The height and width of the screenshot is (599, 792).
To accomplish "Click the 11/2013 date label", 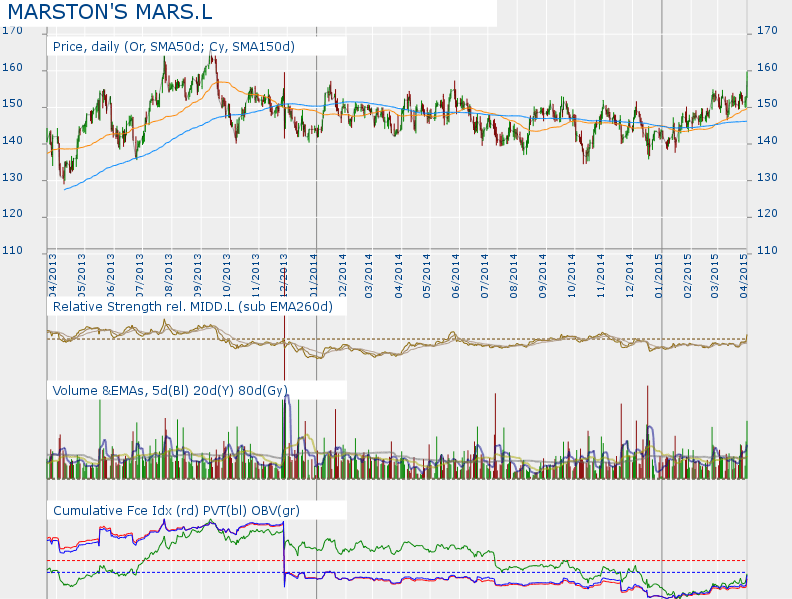I will [x=255, y=276].
